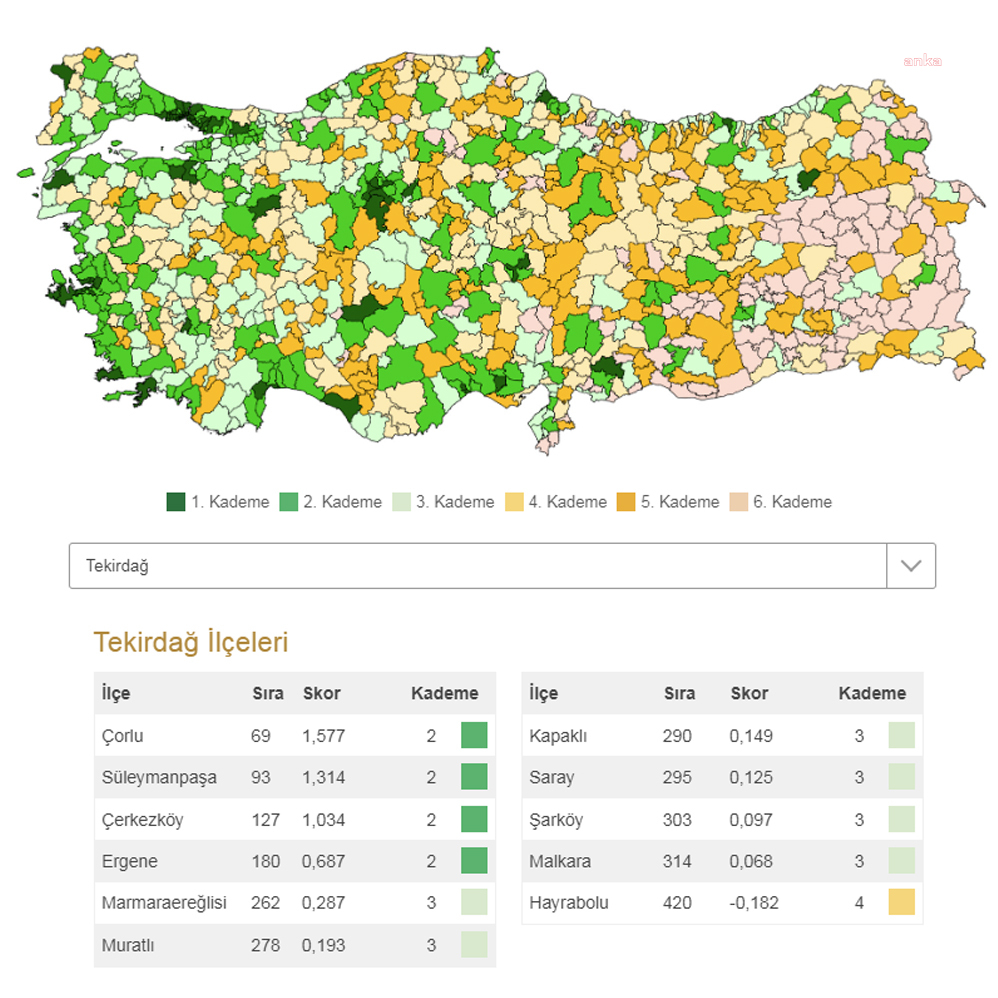This screenshot has height=998, width=998.
Task: Click the Kademe header in right table
Action: coord(872,693)
